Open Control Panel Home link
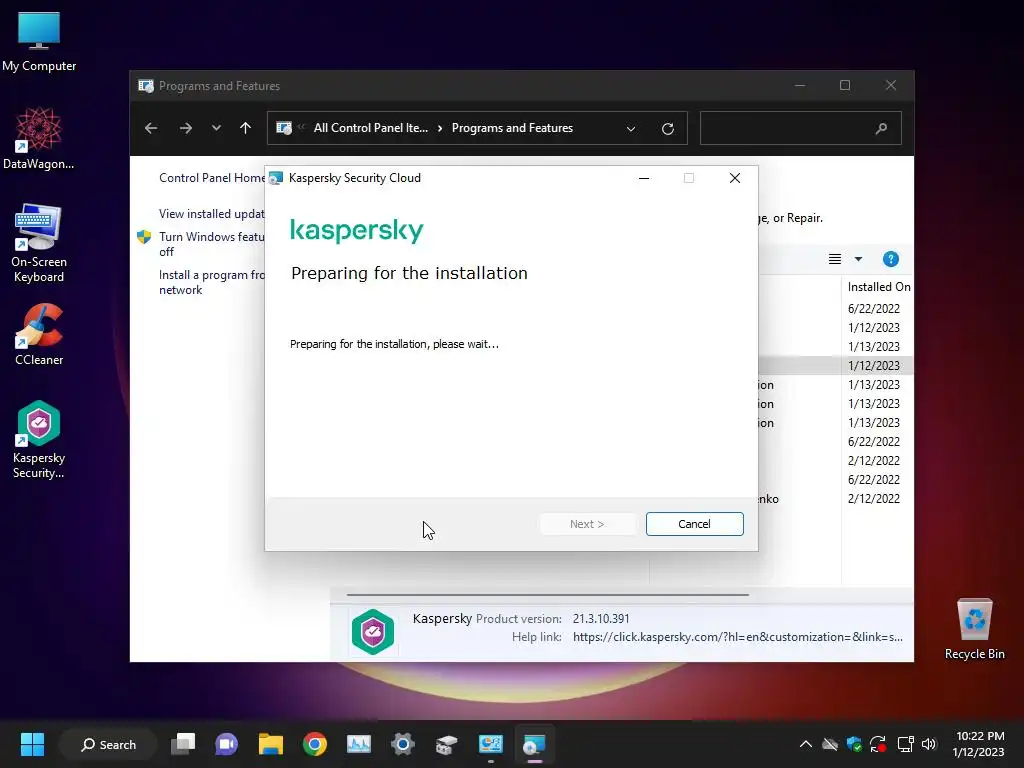Viewport: 1024px width, 768px height. click(212, 178)
